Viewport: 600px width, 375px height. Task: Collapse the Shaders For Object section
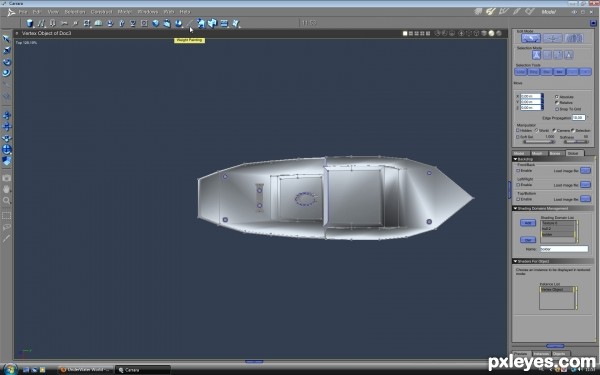515,261
